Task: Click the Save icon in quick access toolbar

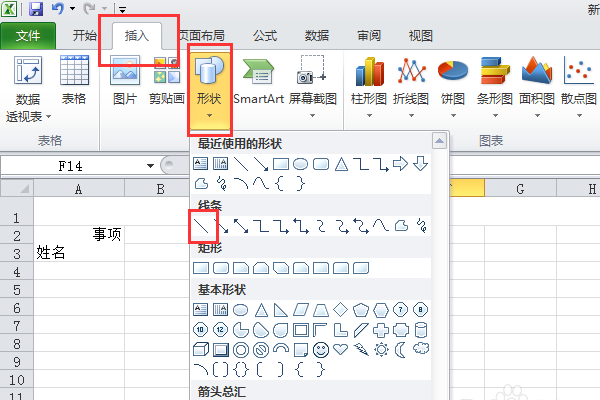Action: 36,8
